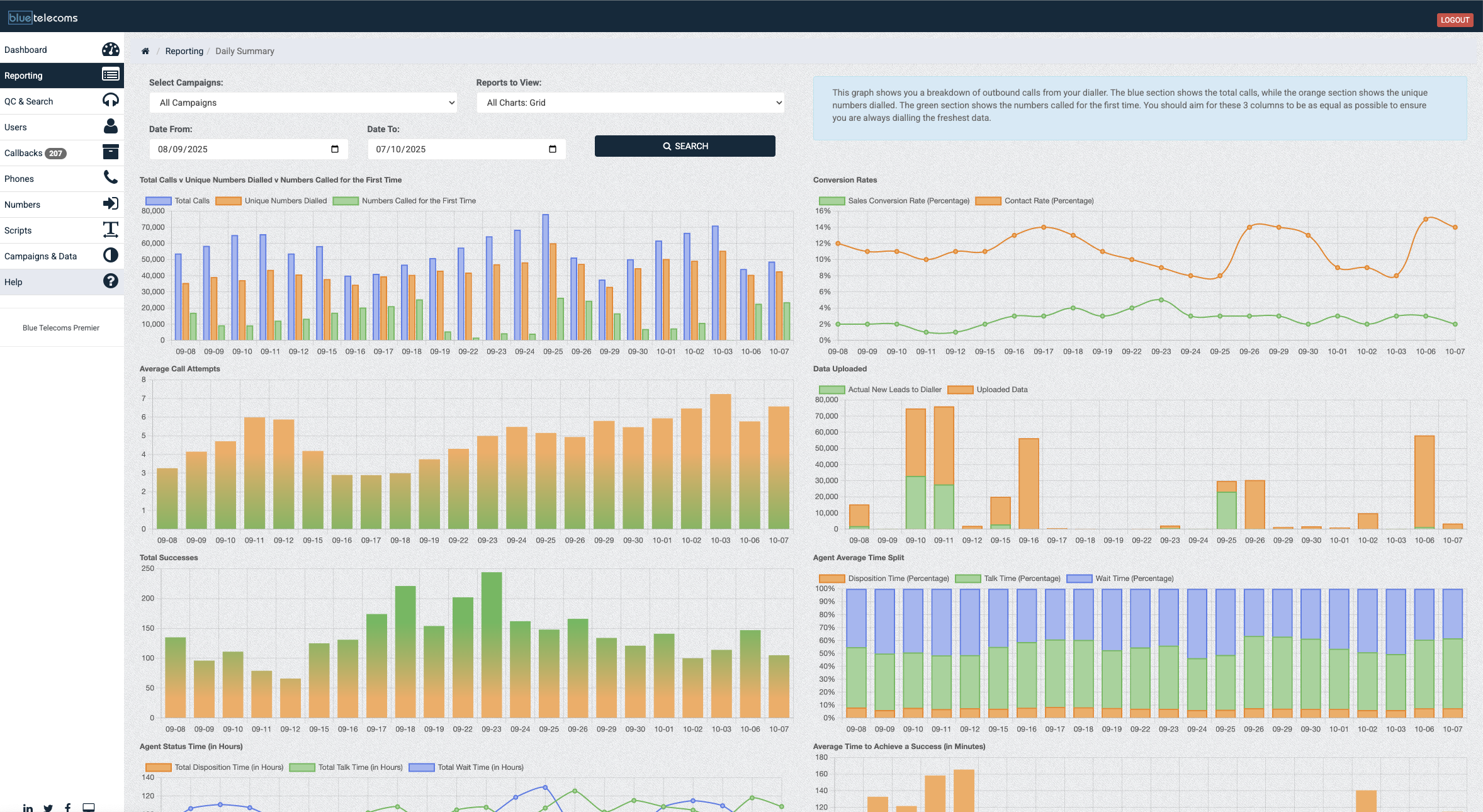Open the Date From calendar picker
This screenshot has width=1483, height=812.
[x=335, y=149]
